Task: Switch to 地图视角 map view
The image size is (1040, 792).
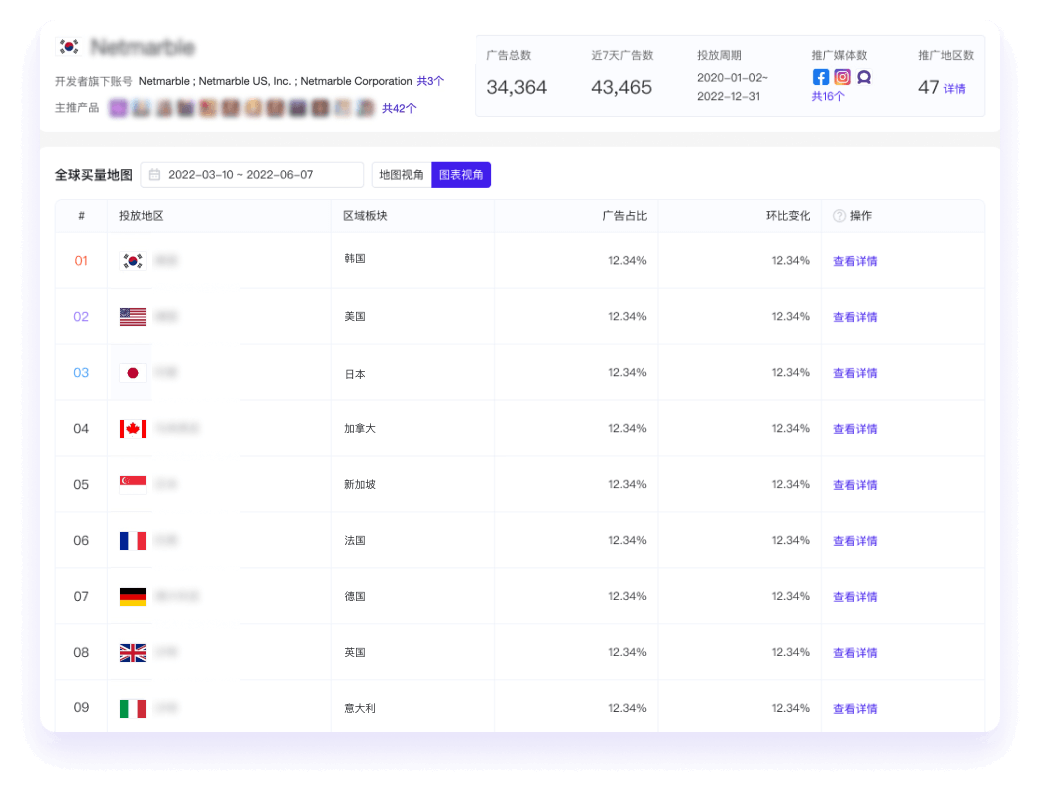Action: [401, 175]
